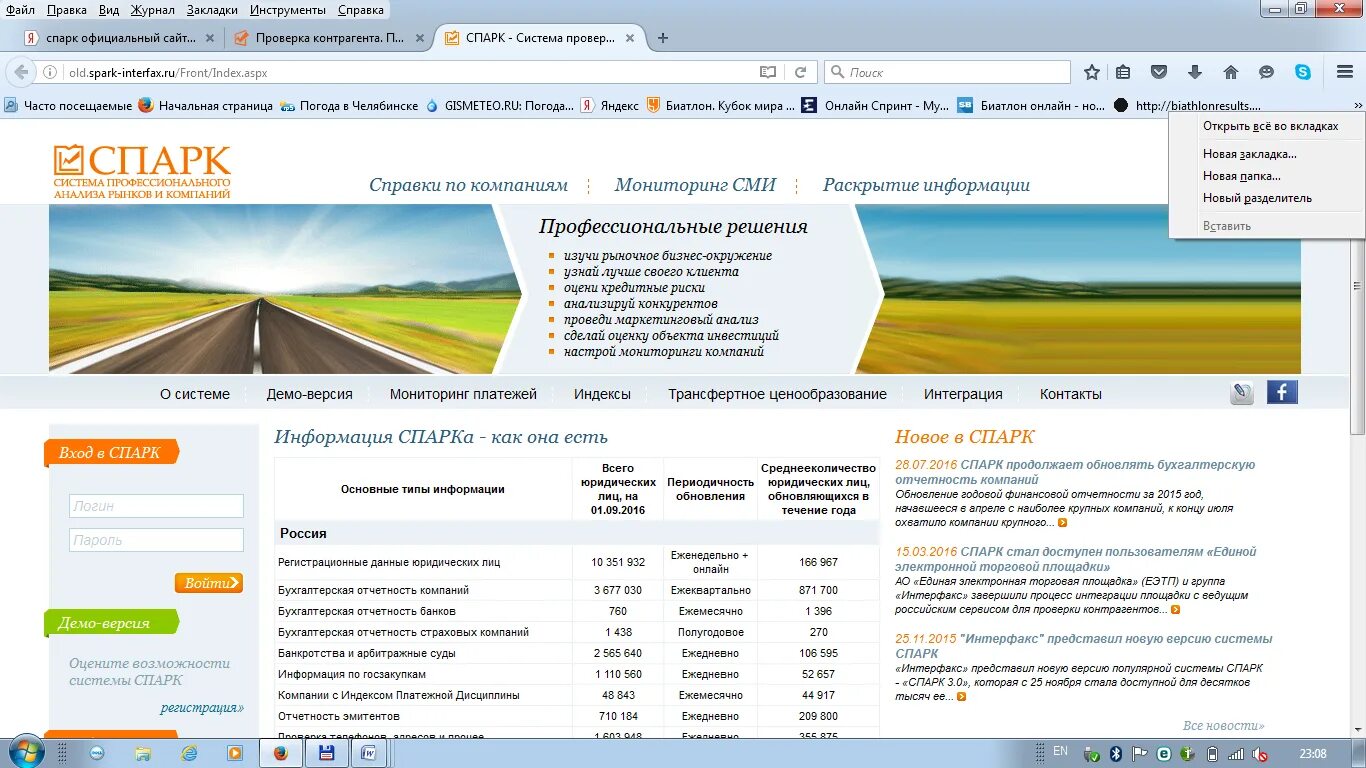1366x768 pixels.
Task: Choose Новый разделитель from context menu
Action: click(1257, 198)
